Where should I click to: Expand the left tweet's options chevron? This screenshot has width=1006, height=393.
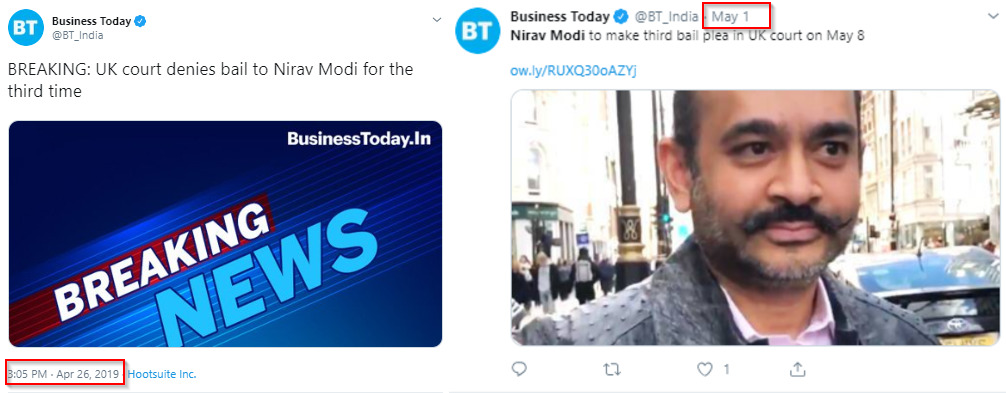pyautogui.click(x=437, y=20)
